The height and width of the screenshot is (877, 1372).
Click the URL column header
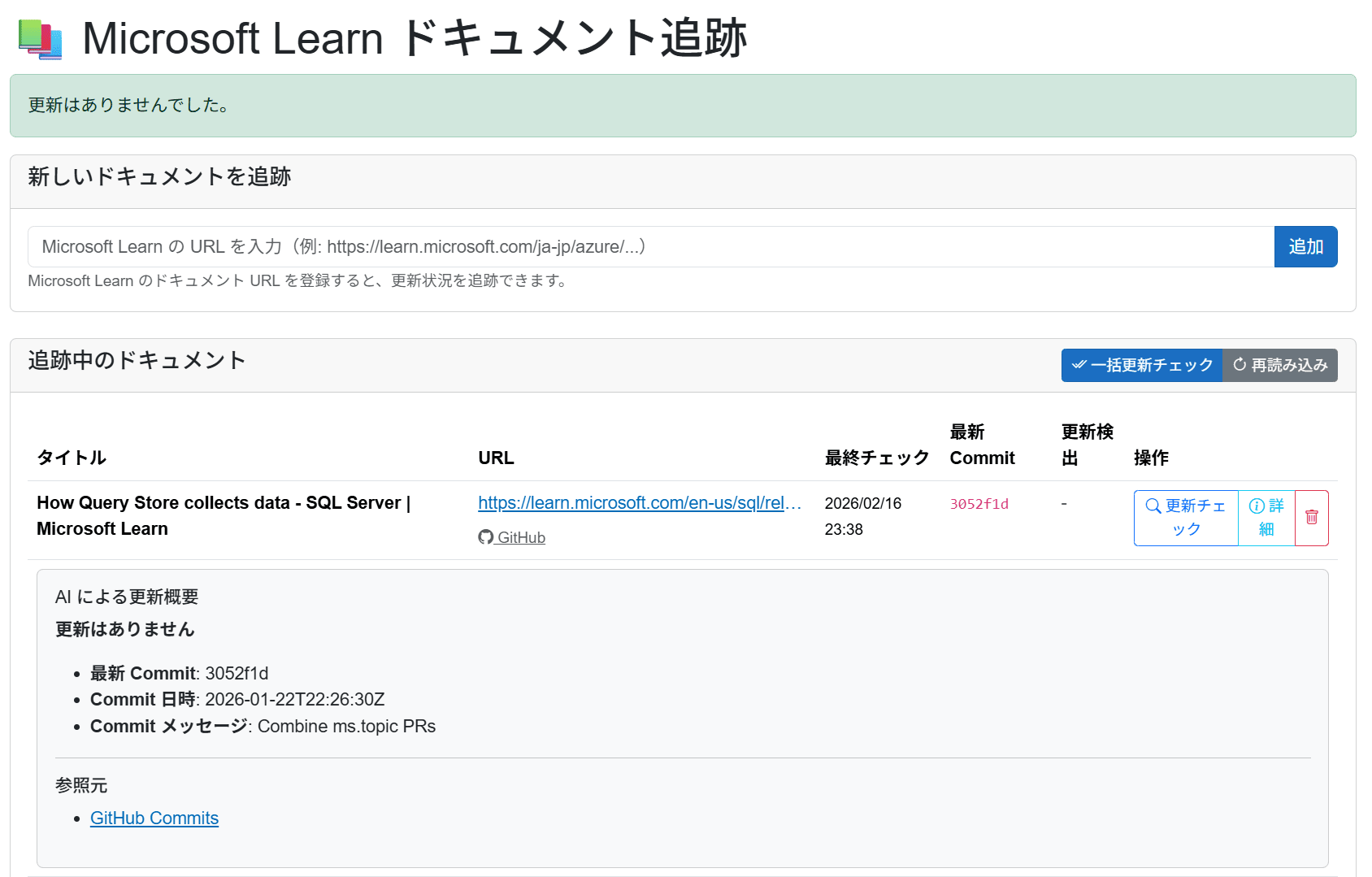tap(496, 458)
